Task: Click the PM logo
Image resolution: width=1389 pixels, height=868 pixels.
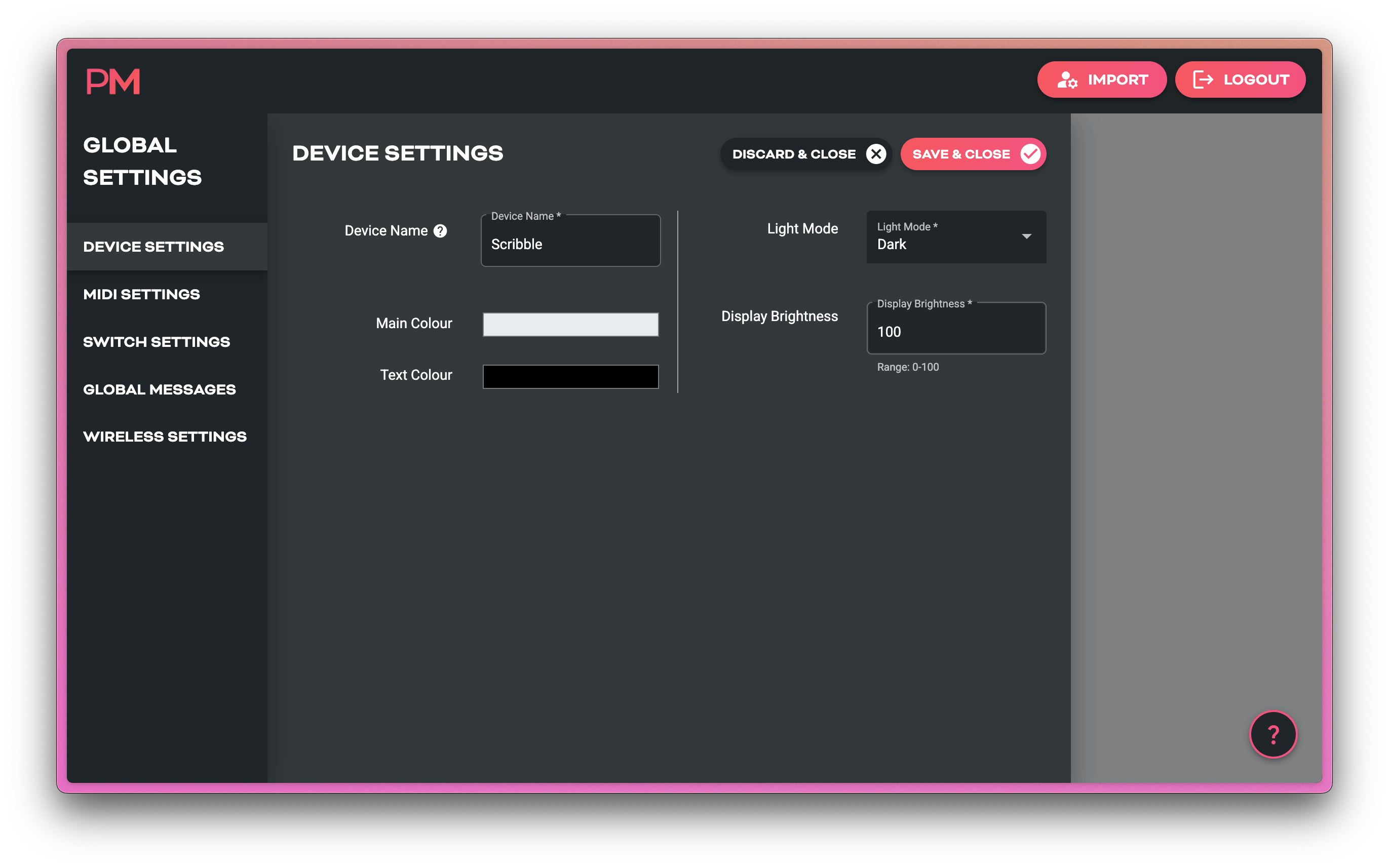Action: coord(113,81)
